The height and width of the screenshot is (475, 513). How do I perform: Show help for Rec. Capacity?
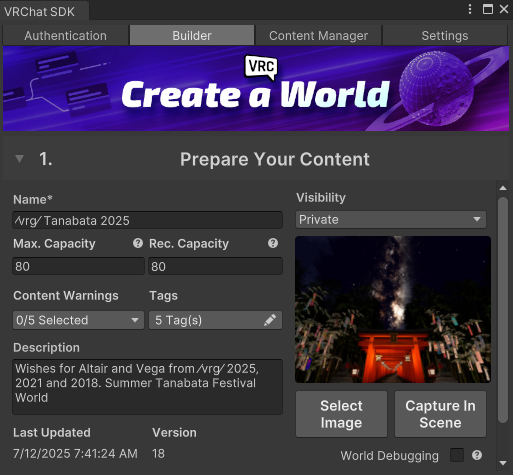[273, 243]
